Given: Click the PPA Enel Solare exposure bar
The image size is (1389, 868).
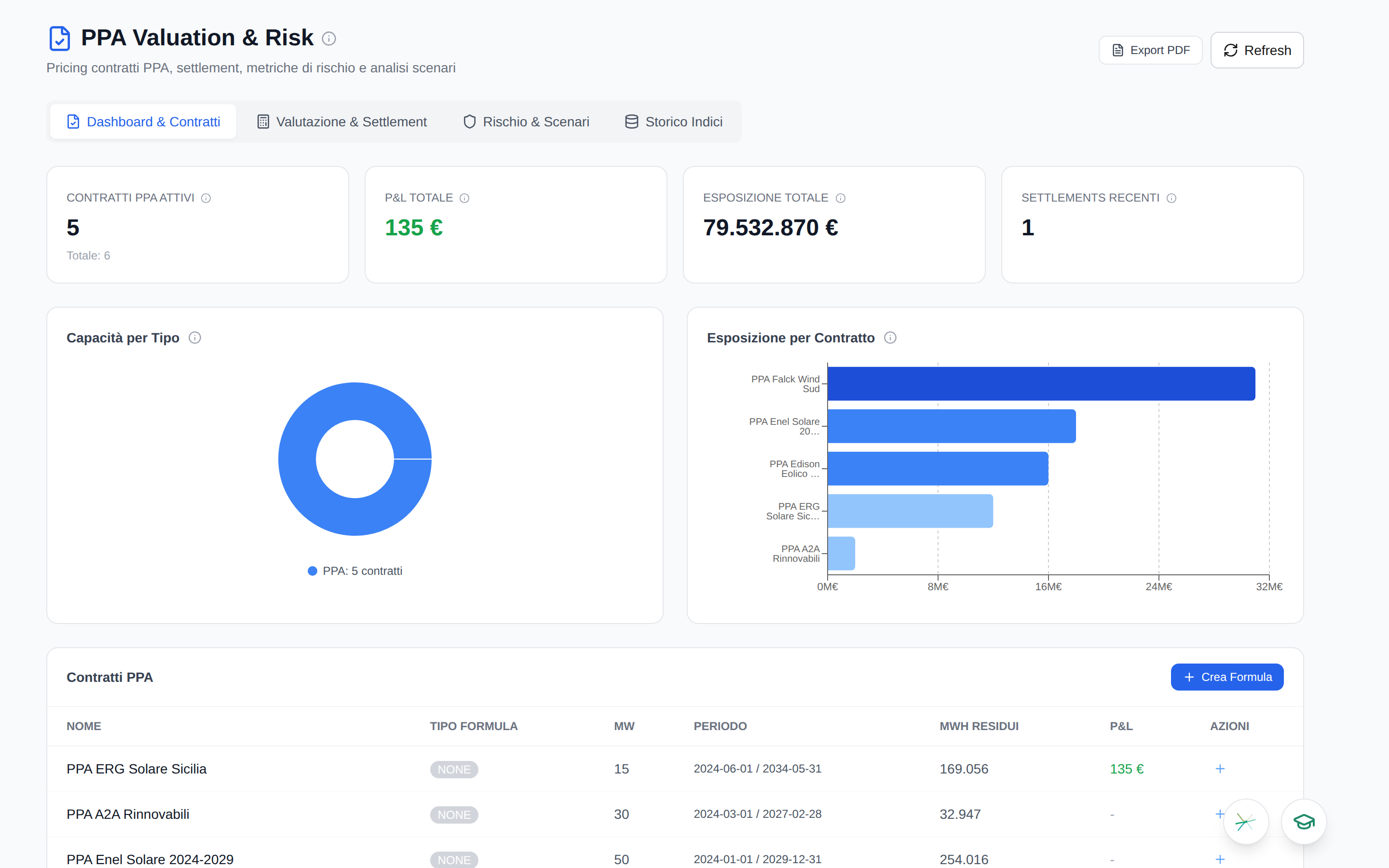Looking at the screenshot, I should 952,426.
